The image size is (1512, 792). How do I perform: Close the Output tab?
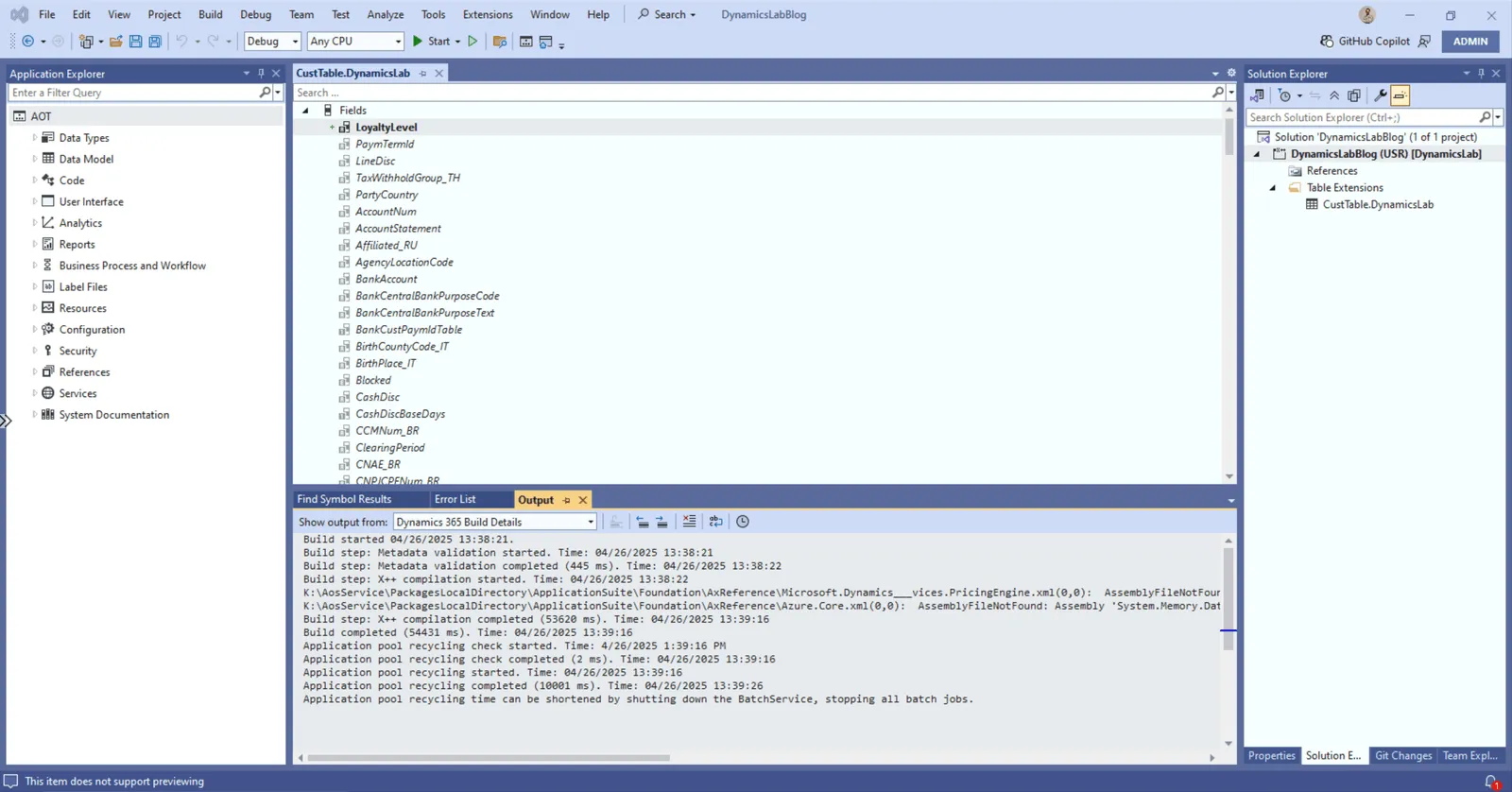(583, 500)
